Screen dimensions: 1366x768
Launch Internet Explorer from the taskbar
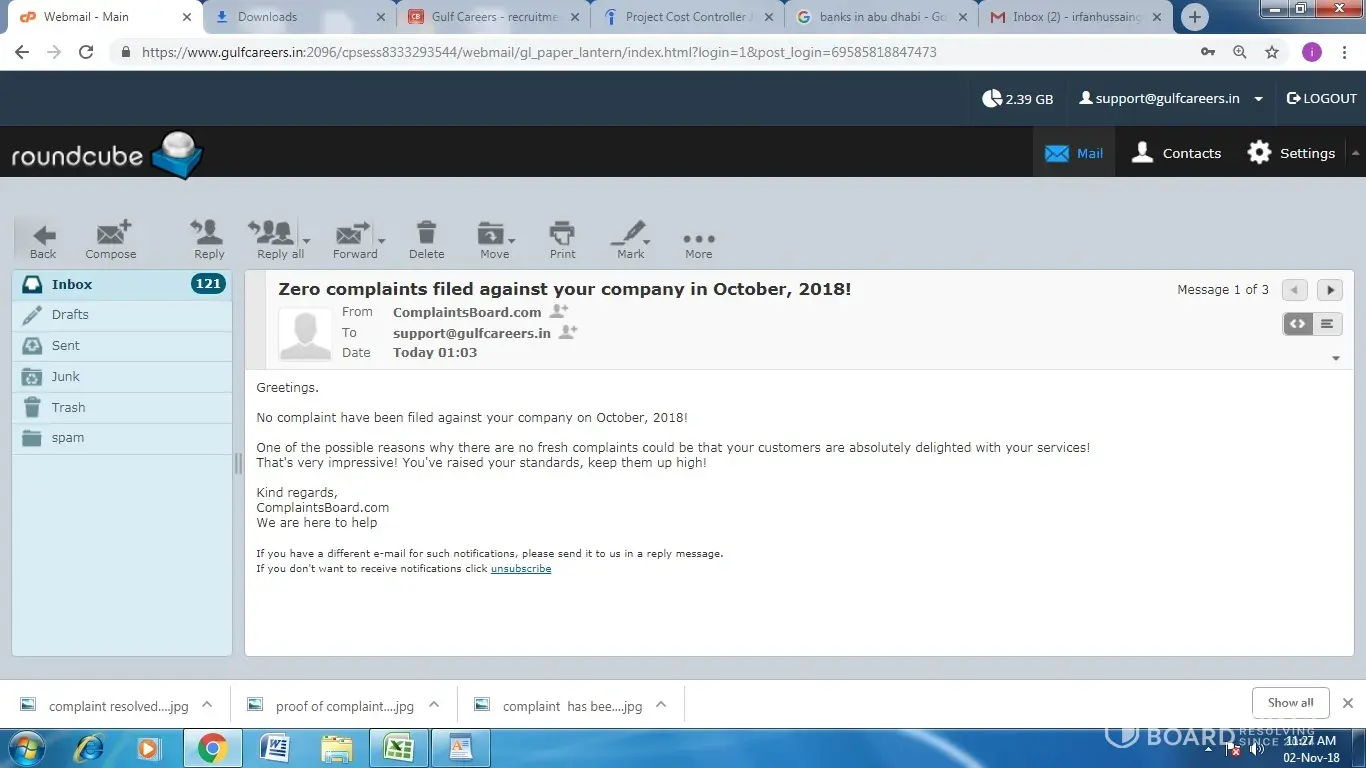tap(90, 748)
